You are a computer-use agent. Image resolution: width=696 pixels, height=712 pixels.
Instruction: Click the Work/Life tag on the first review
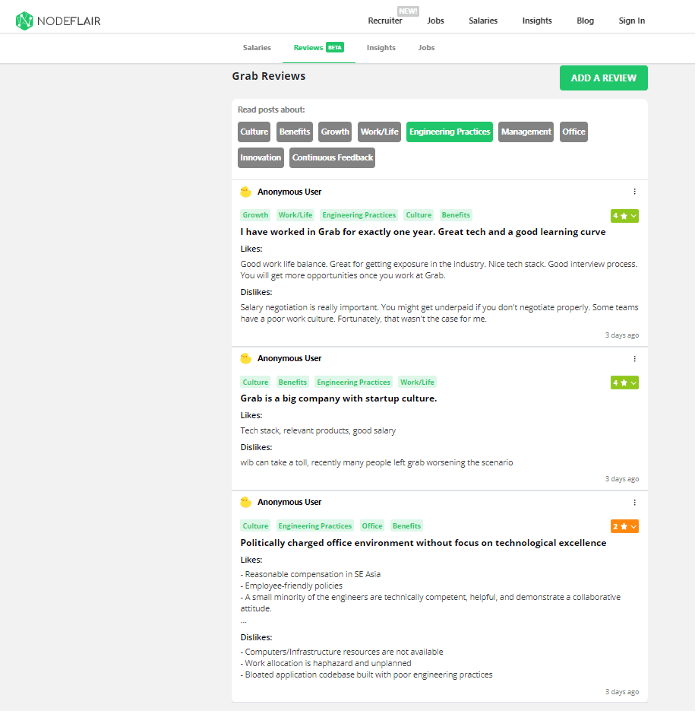tap(295, 215)
